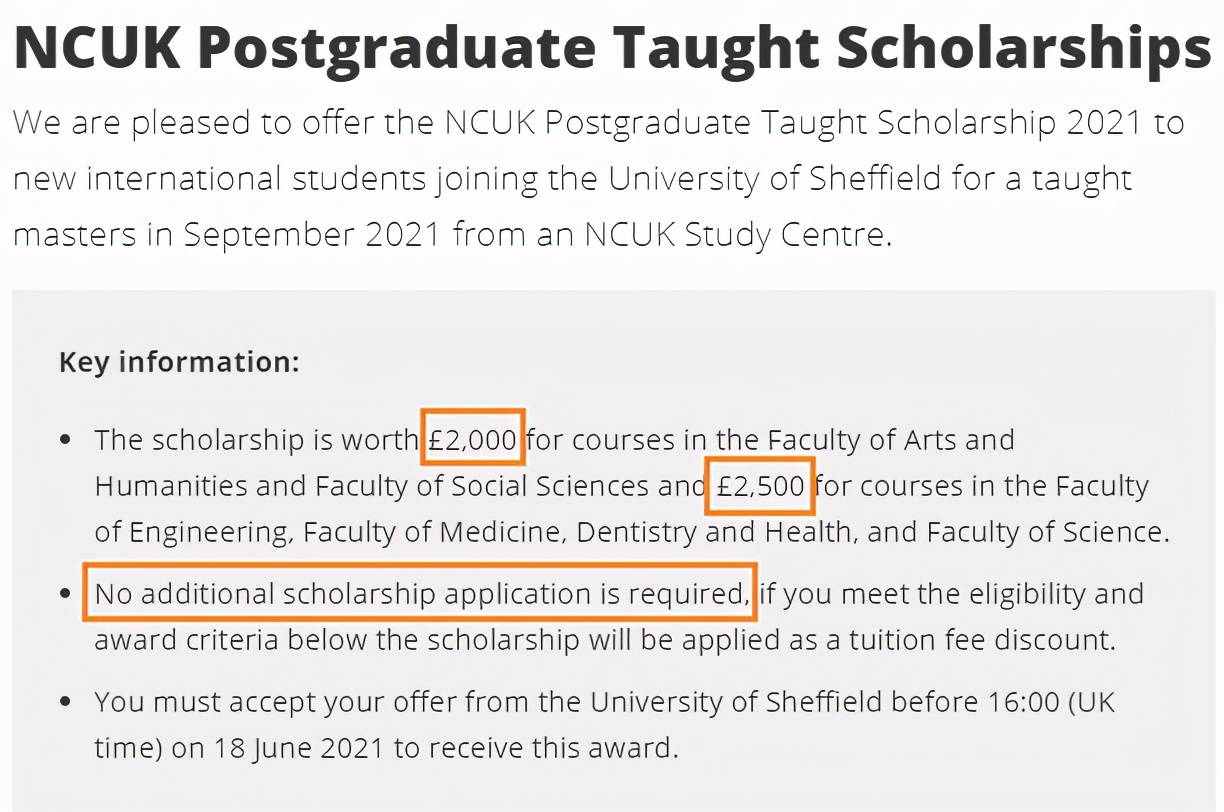Click the first bullet point marker

pos(66,440)
